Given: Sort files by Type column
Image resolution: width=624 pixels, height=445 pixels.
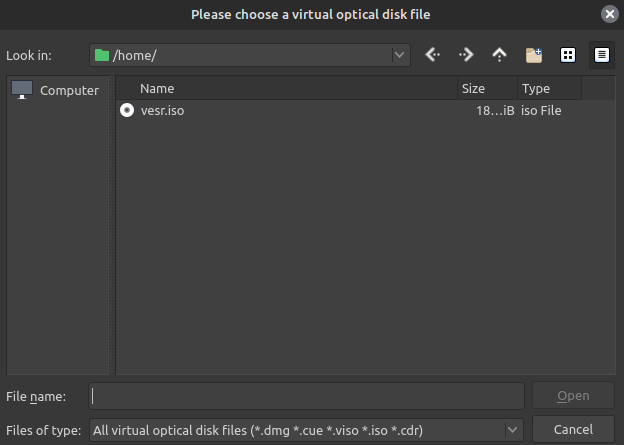Looking at the screenshot, I should (548, 88).
